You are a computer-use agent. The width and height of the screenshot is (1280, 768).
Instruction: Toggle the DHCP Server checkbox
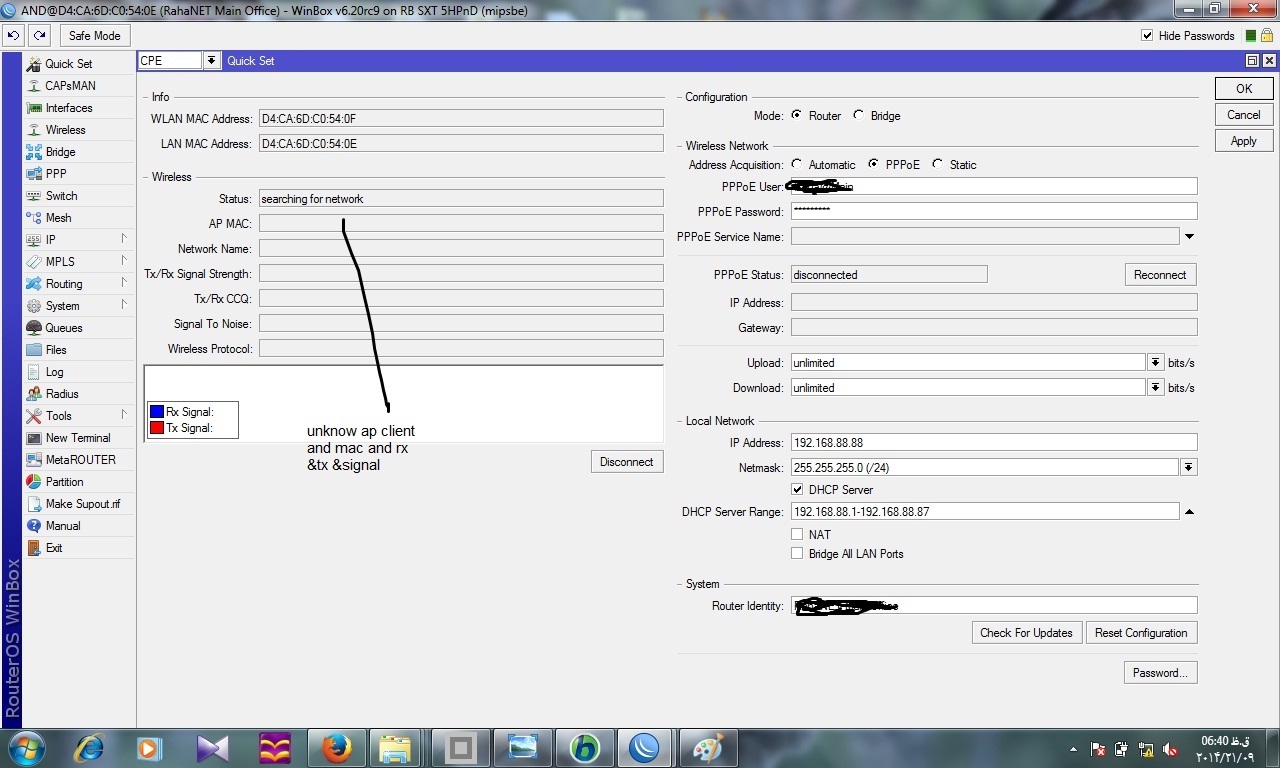(797, 490)
